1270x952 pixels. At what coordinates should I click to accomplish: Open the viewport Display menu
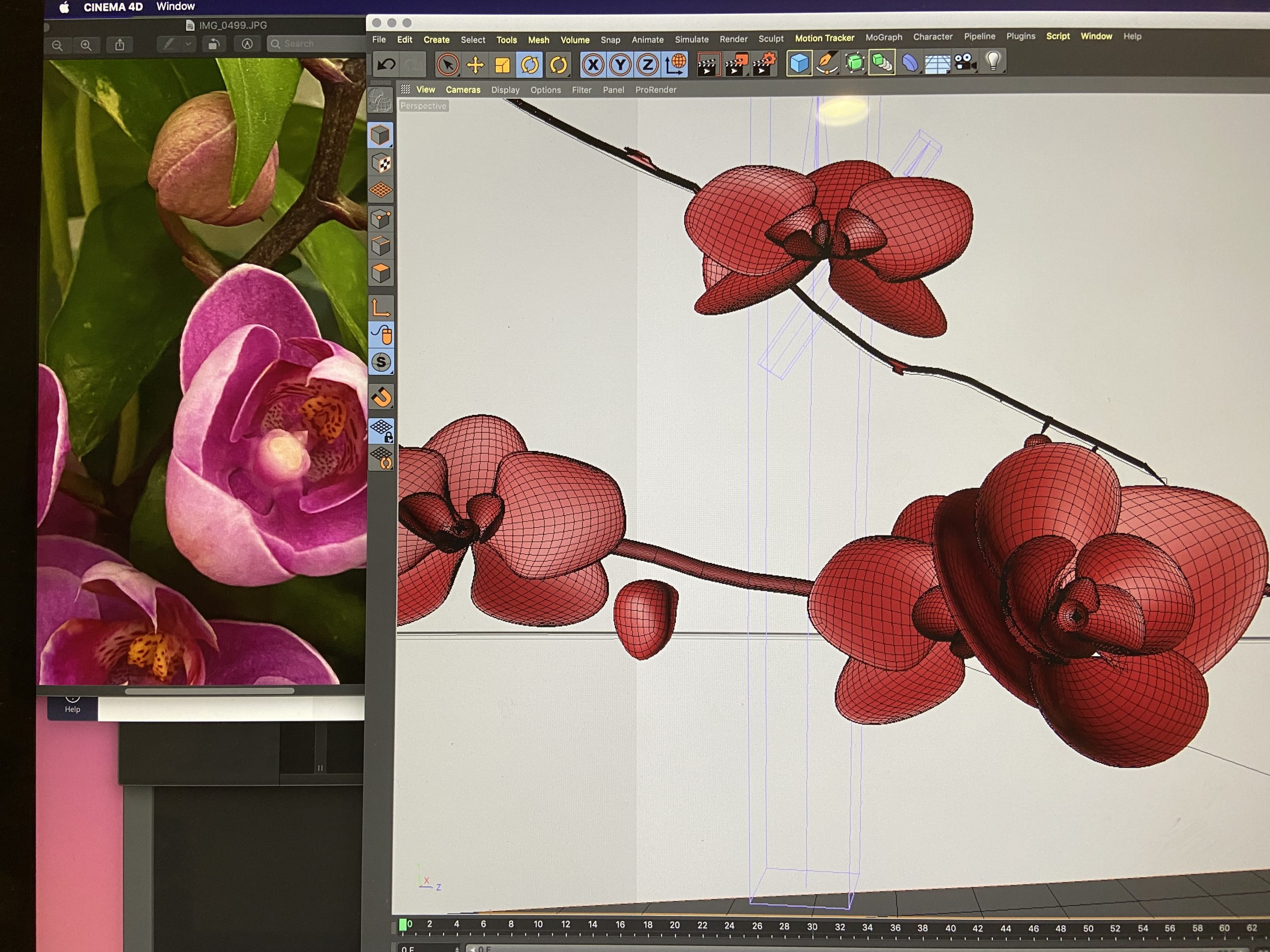[x=505, y=90]
